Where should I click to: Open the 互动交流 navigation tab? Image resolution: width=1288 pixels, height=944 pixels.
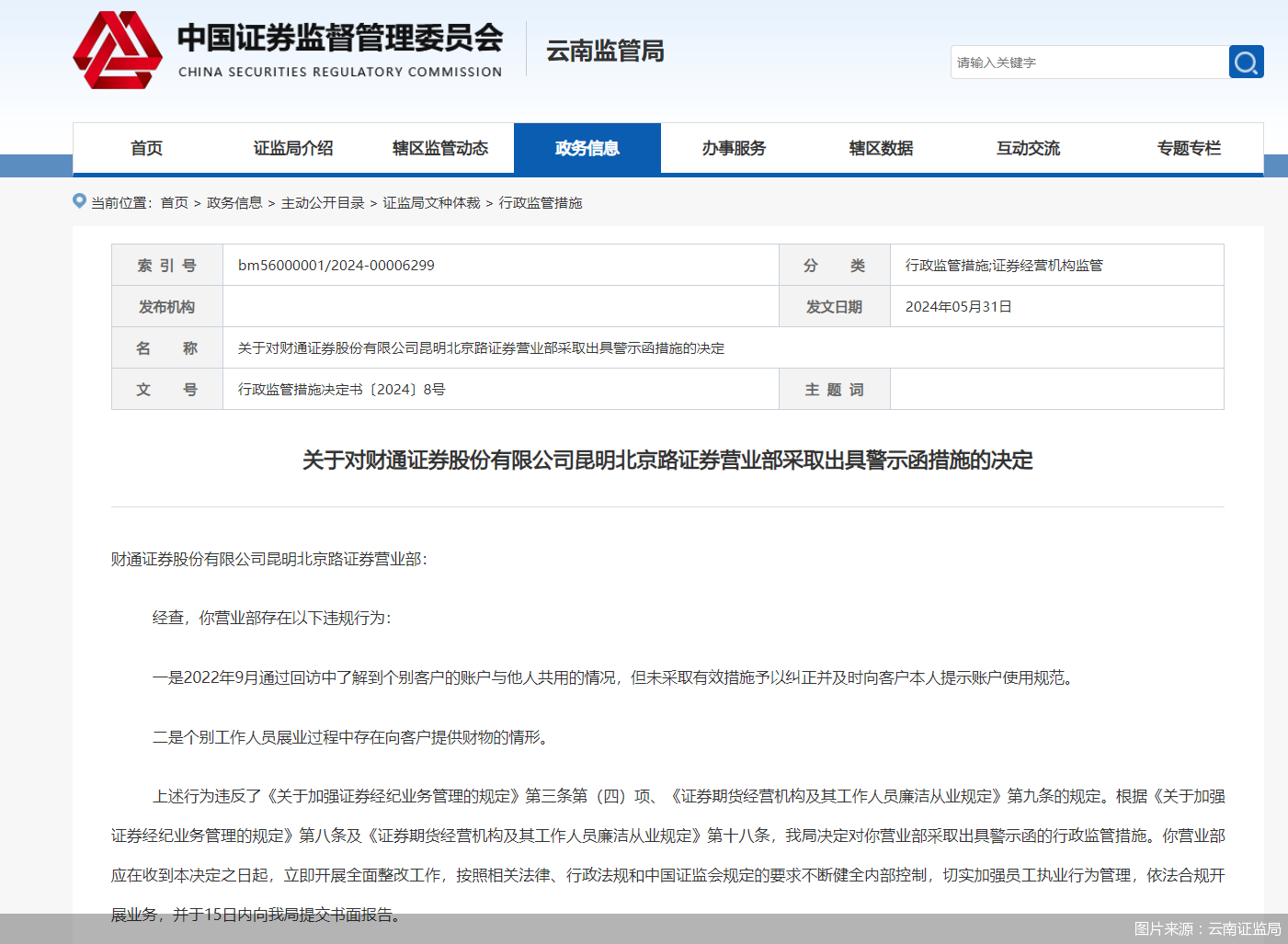1029,148
